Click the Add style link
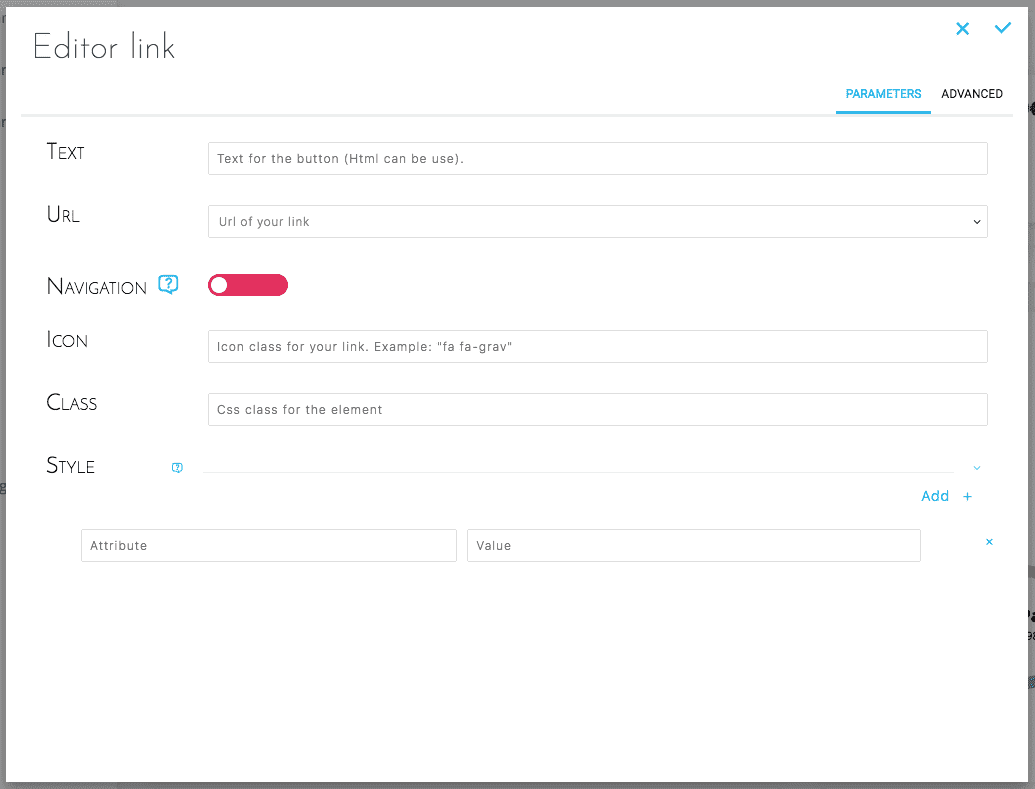This screenshot has width=1035, height=789. 935,496
